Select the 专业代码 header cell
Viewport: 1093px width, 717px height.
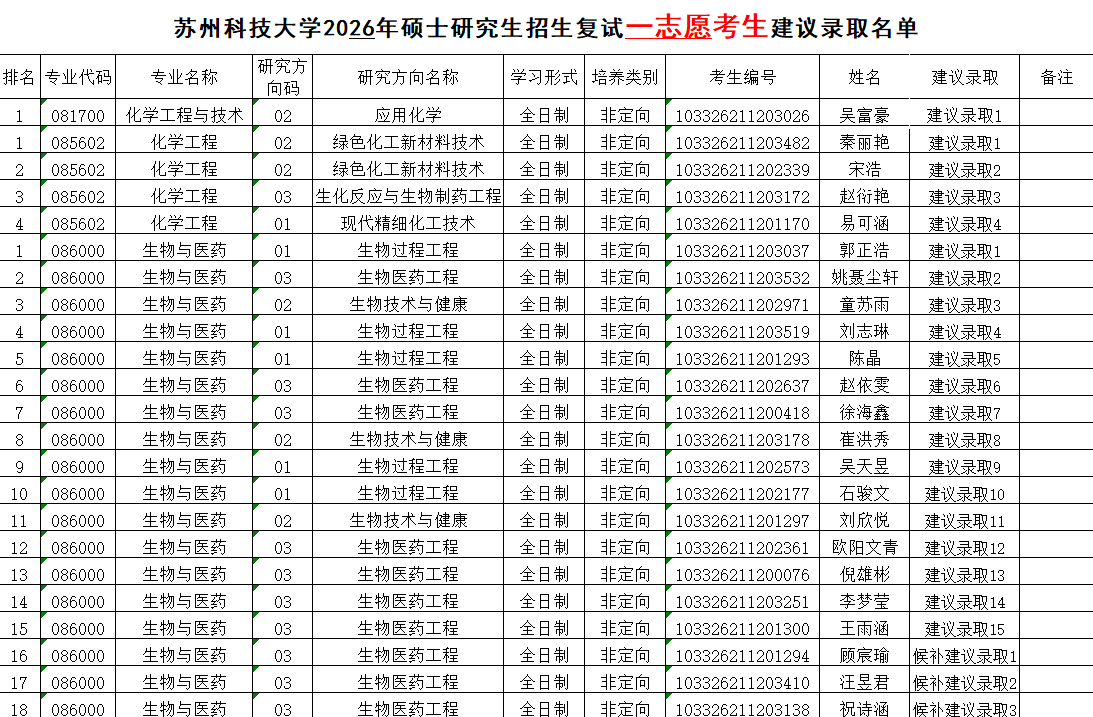(x=78, y=77)
